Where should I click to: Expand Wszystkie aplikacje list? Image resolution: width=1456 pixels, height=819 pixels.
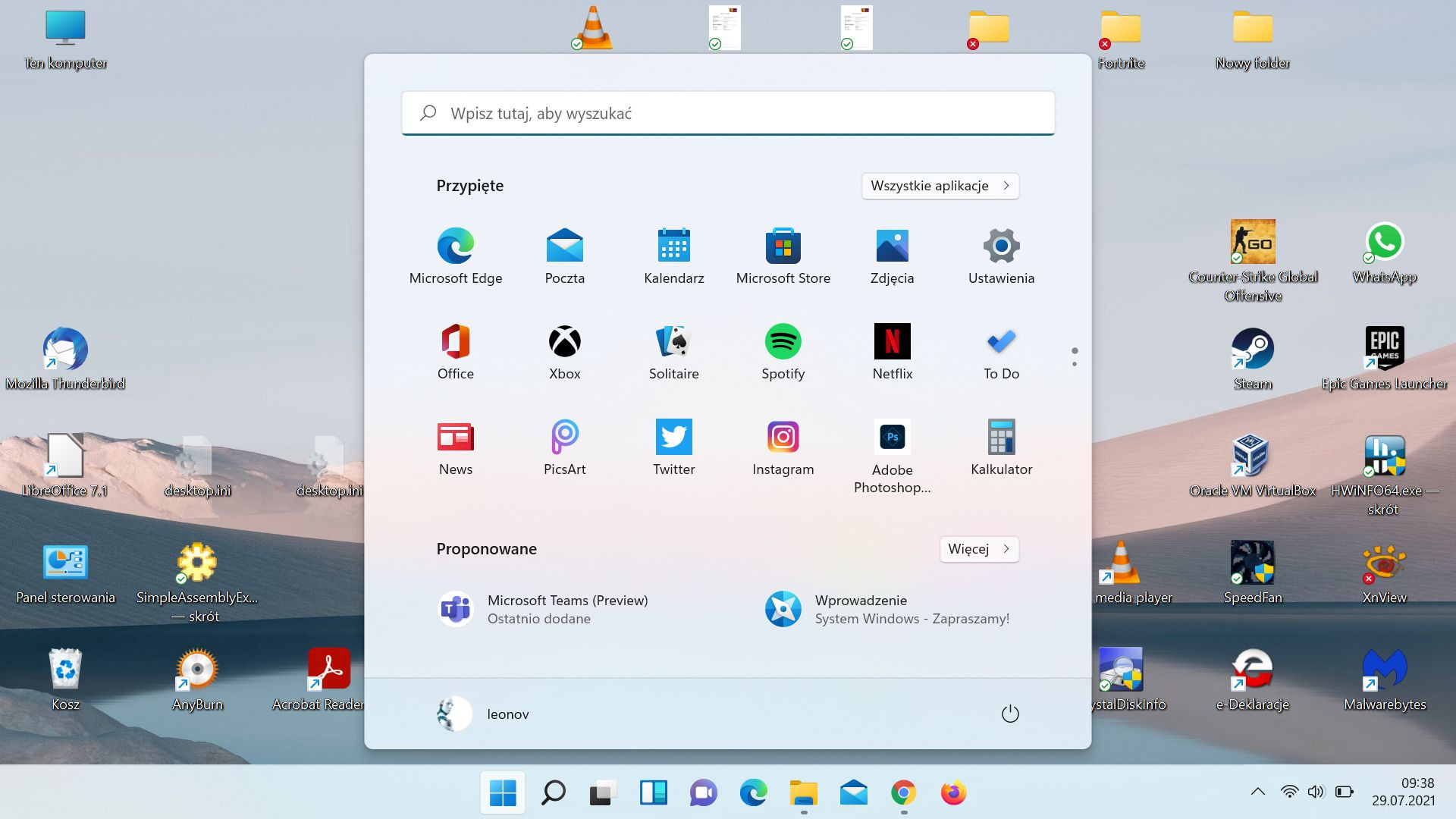(x=940, y=186)
